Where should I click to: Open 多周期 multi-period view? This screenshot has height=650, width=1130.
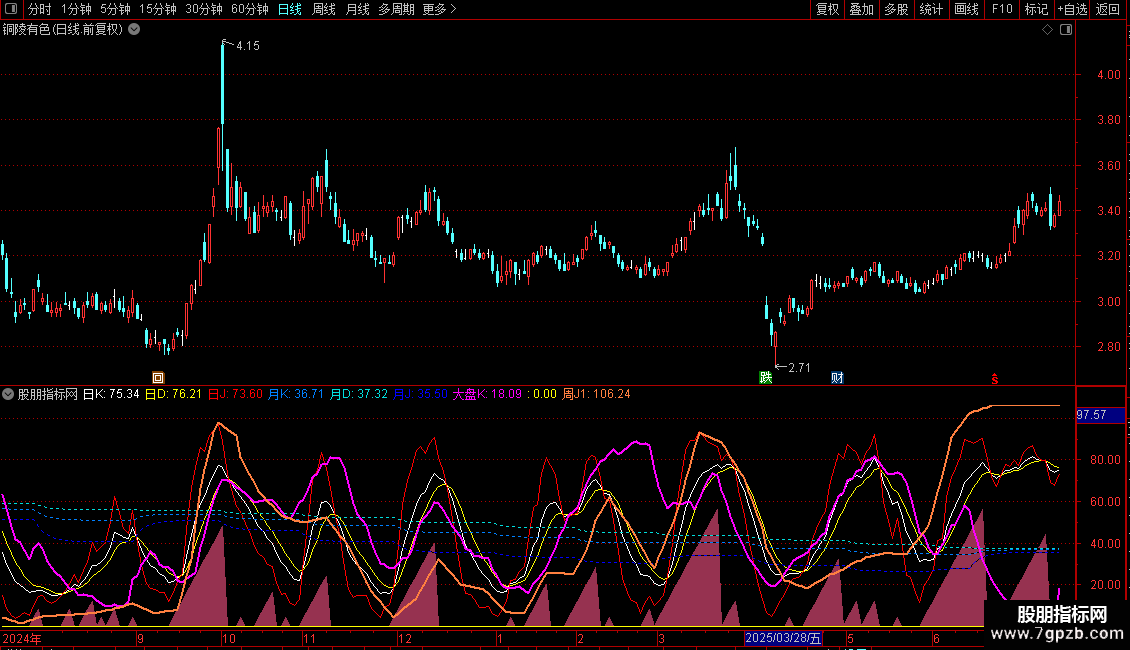click(x=396, y=9)
